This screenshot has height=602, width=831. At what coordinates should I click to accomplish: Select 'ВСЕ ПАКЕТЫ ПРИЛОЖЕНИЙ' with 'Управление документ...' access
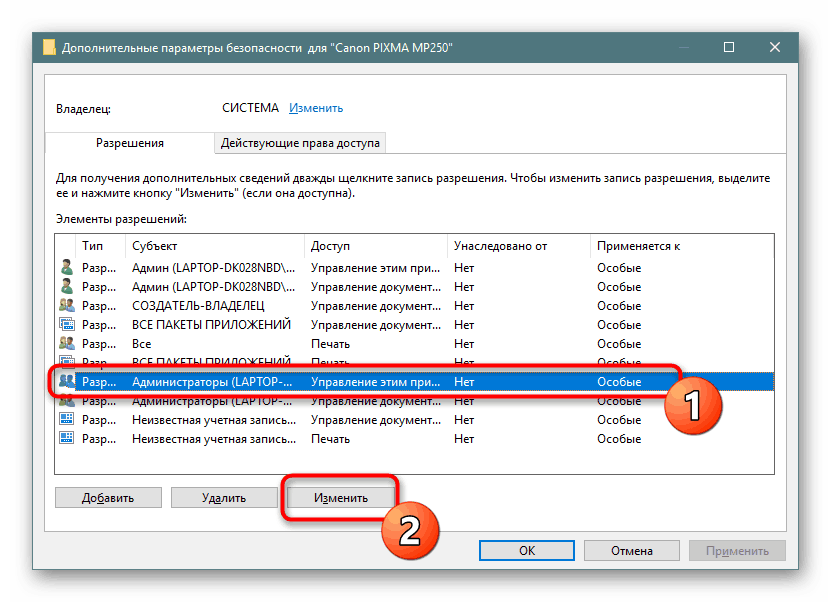click(x=211, y=324)
